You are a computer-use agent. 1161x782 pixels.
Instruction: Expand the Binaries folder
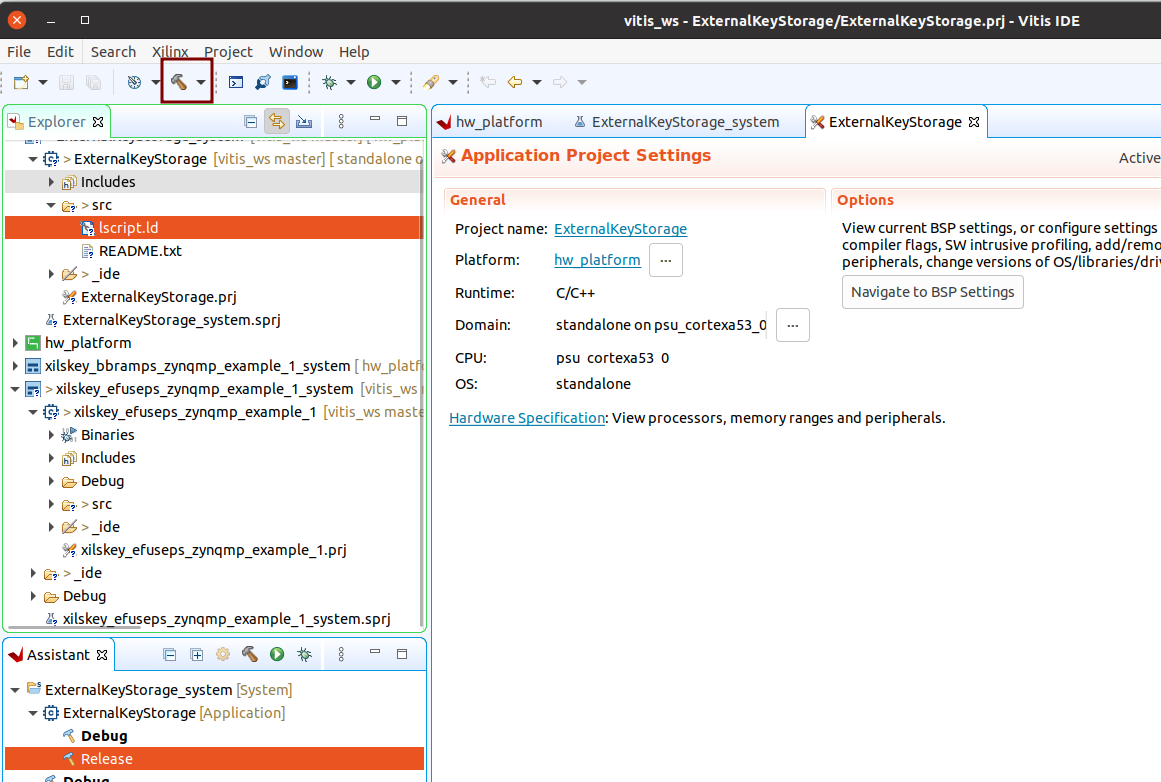click(x=51, y=435)
